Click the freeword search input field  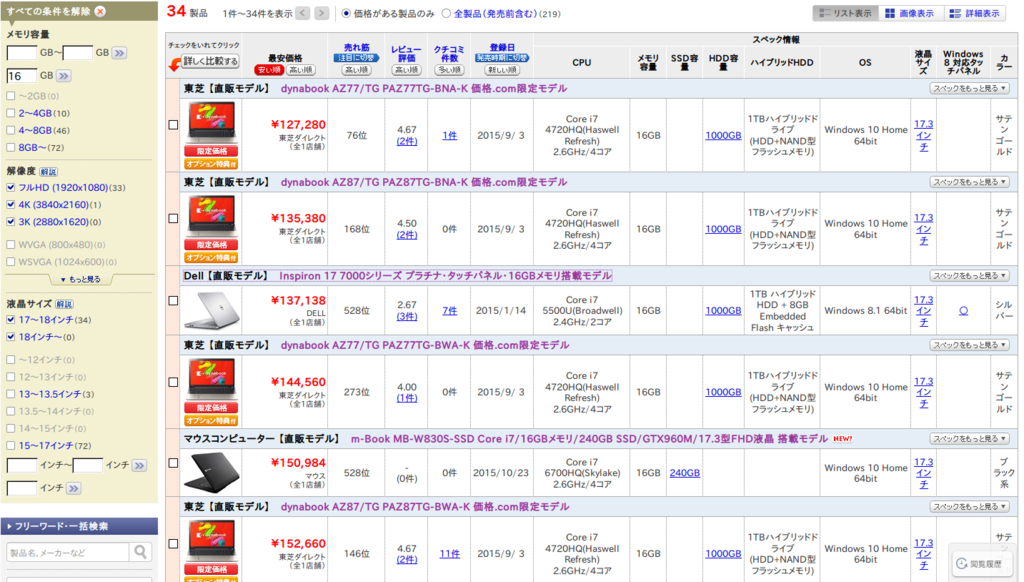tap(65, 551)
